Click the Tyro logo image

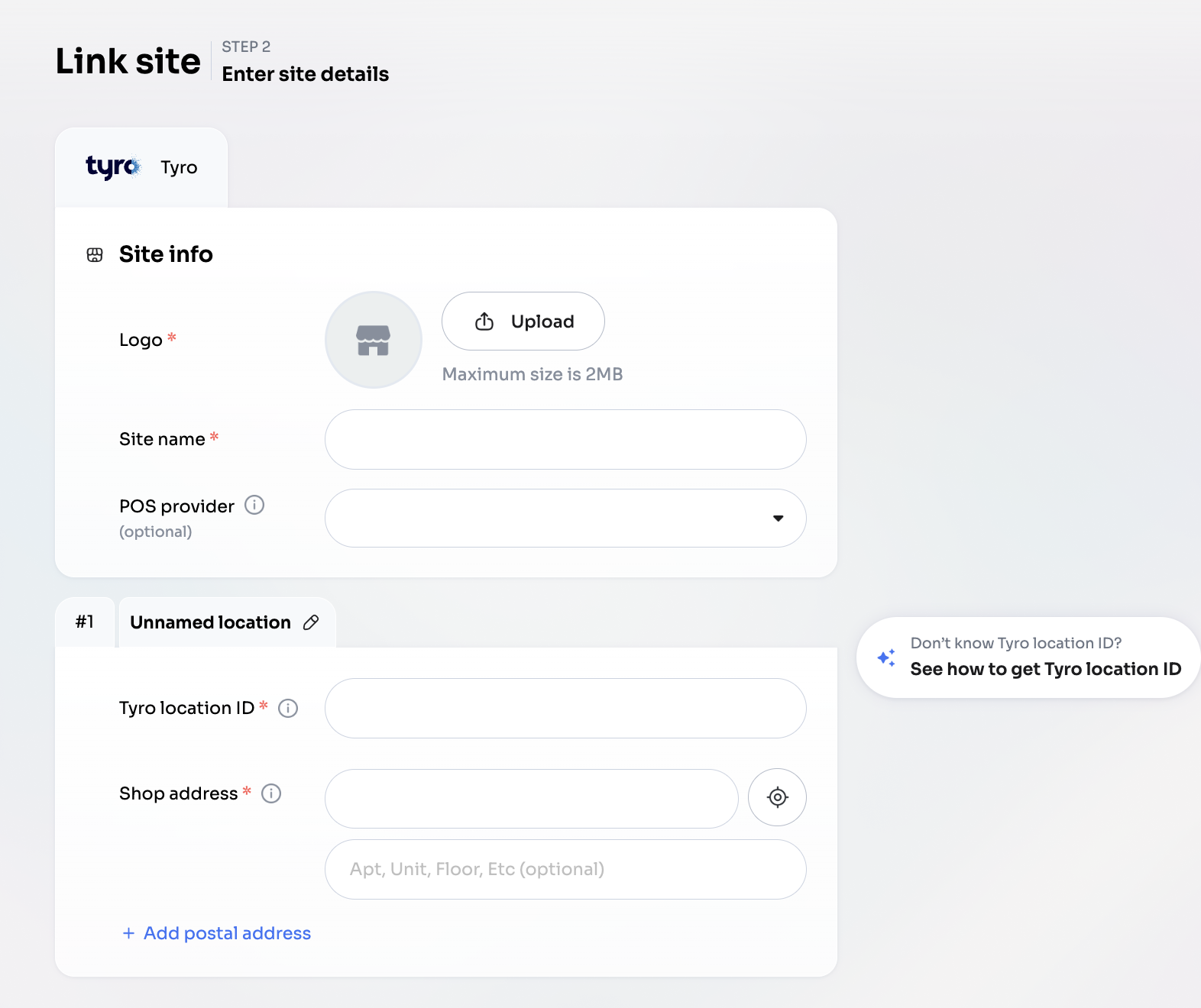[113, 167]
